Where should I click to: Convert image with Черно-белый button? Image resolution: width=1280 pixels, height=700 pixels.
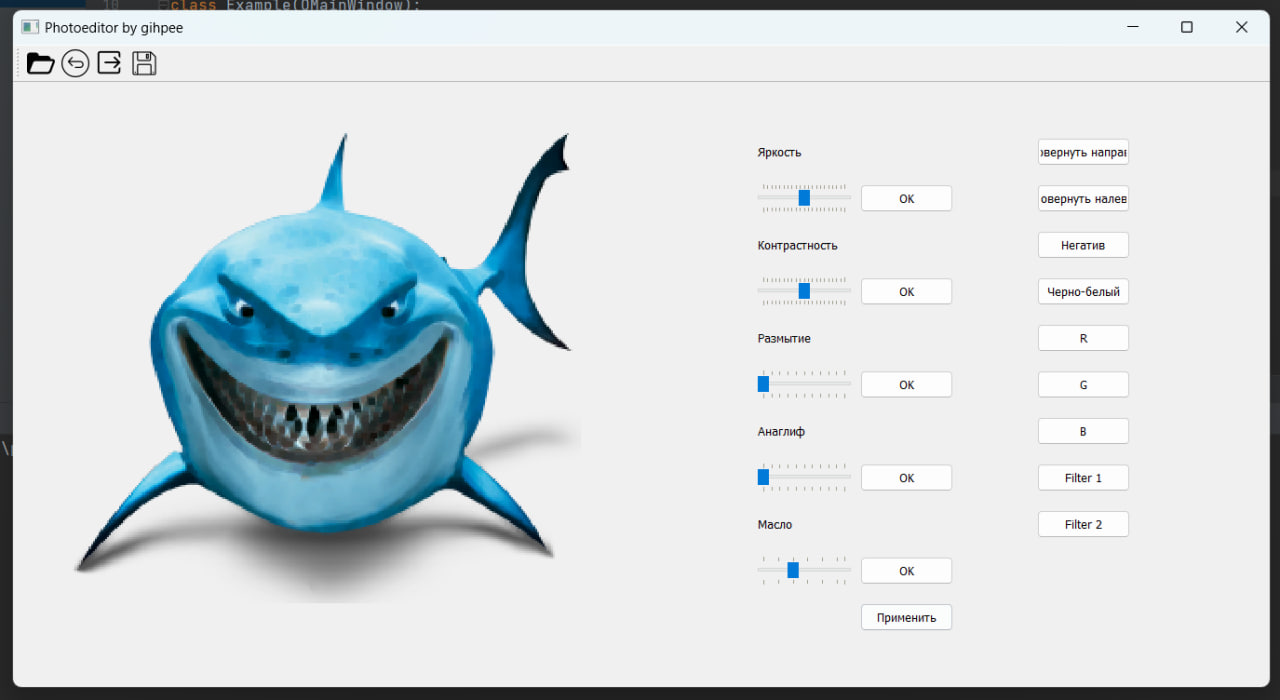pos(1083,291)
